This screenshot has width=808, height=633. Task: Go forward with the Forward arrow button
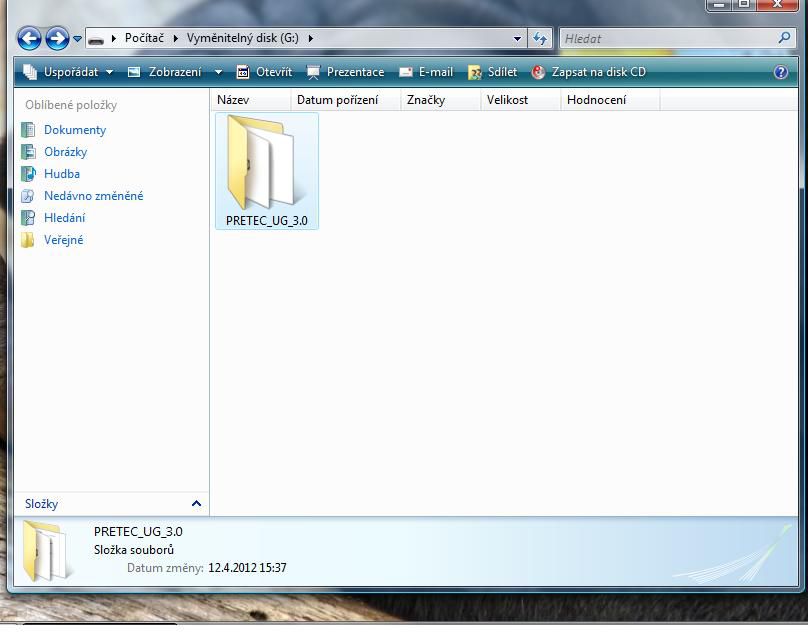[57, 39]
